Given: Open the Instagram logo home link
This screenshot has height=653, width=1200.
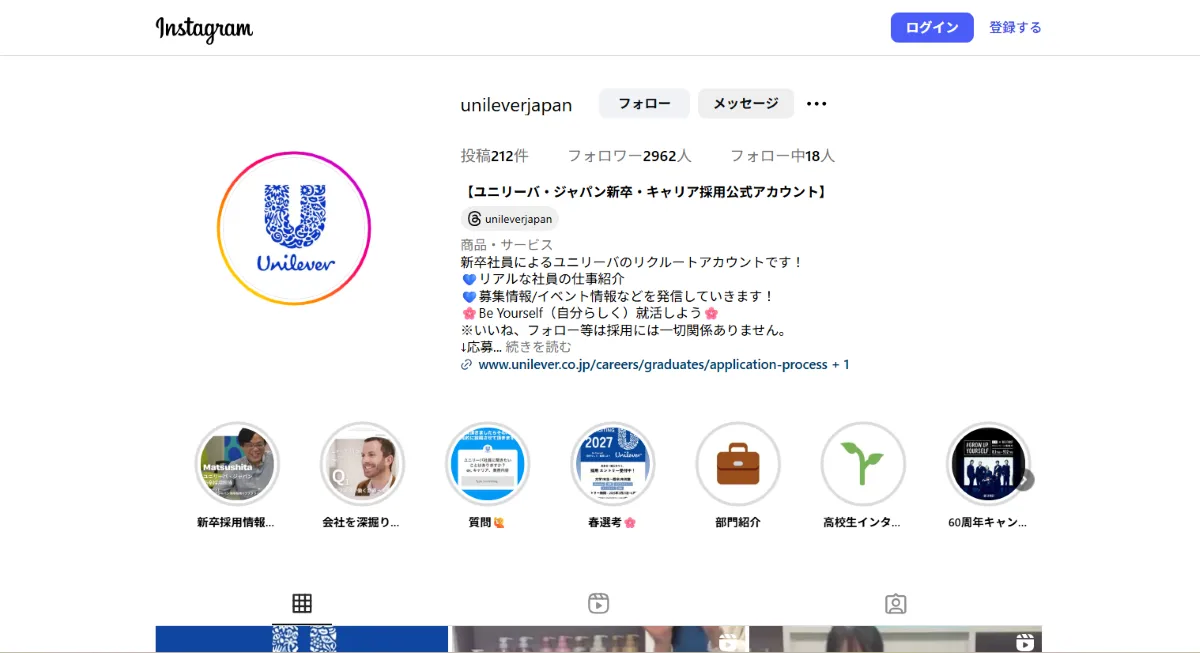Looking at the screenshot, I should click(x=204, y=28).
